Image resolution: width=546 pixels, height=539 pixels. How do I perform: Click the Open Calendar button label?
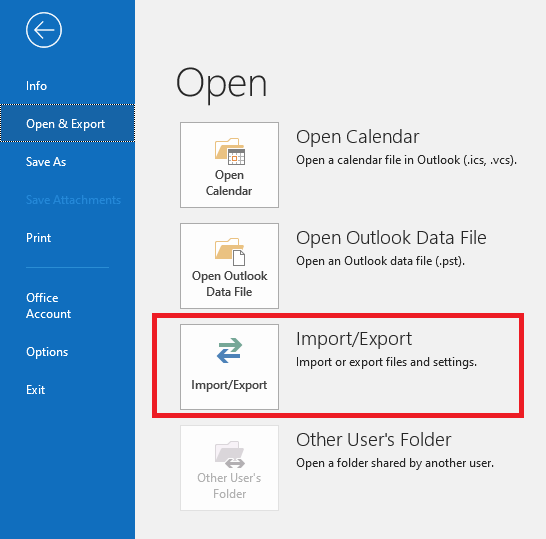point(229,183)
